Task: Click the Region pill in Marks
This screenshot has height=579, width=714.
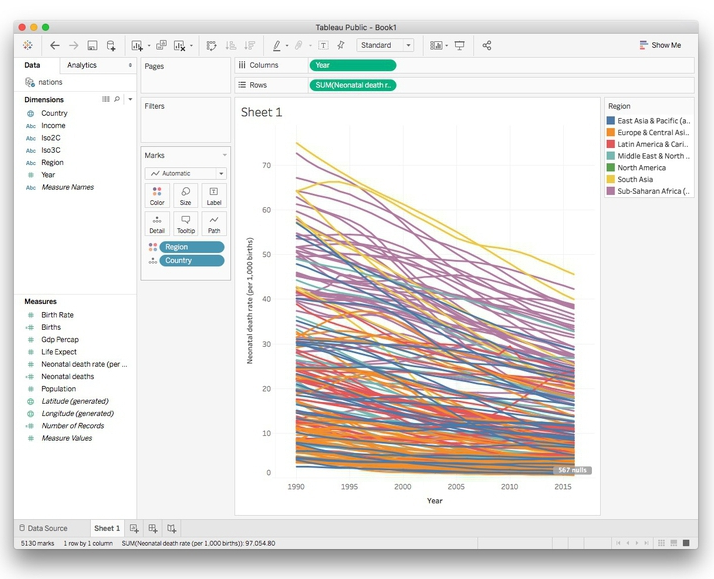Action: point(192,247)
